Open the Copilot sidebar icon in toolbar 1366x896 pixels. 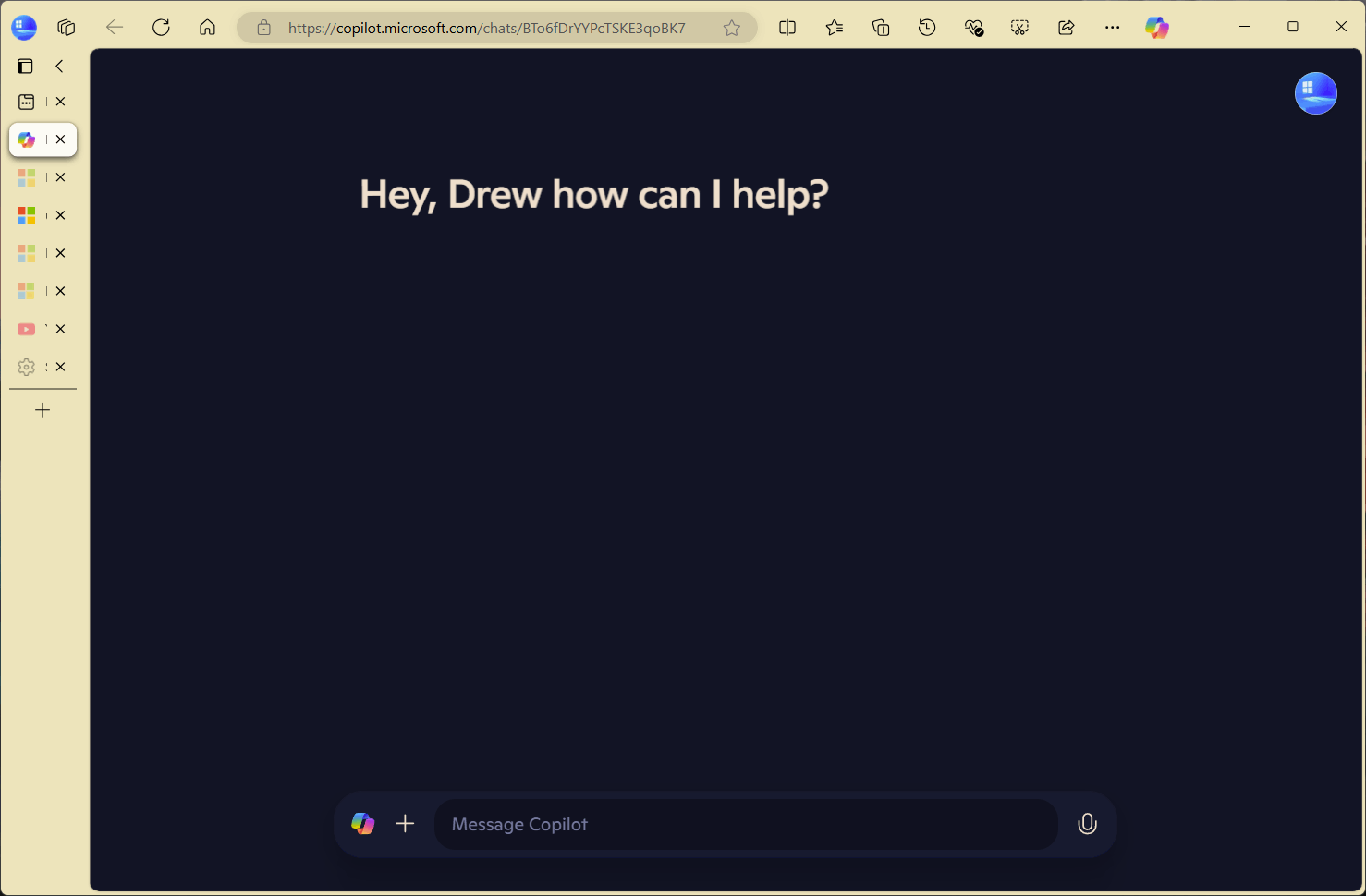tap(1157, 28)
